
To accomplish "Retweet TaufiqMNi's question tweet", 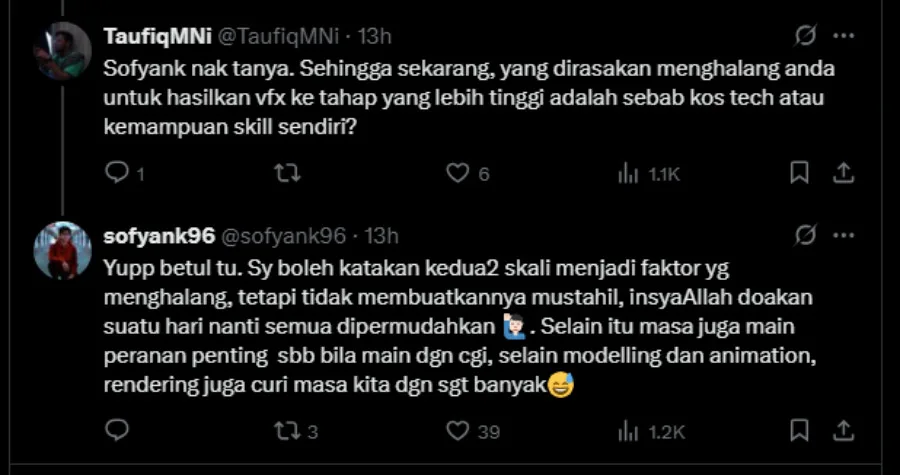I will pos(287,173).
